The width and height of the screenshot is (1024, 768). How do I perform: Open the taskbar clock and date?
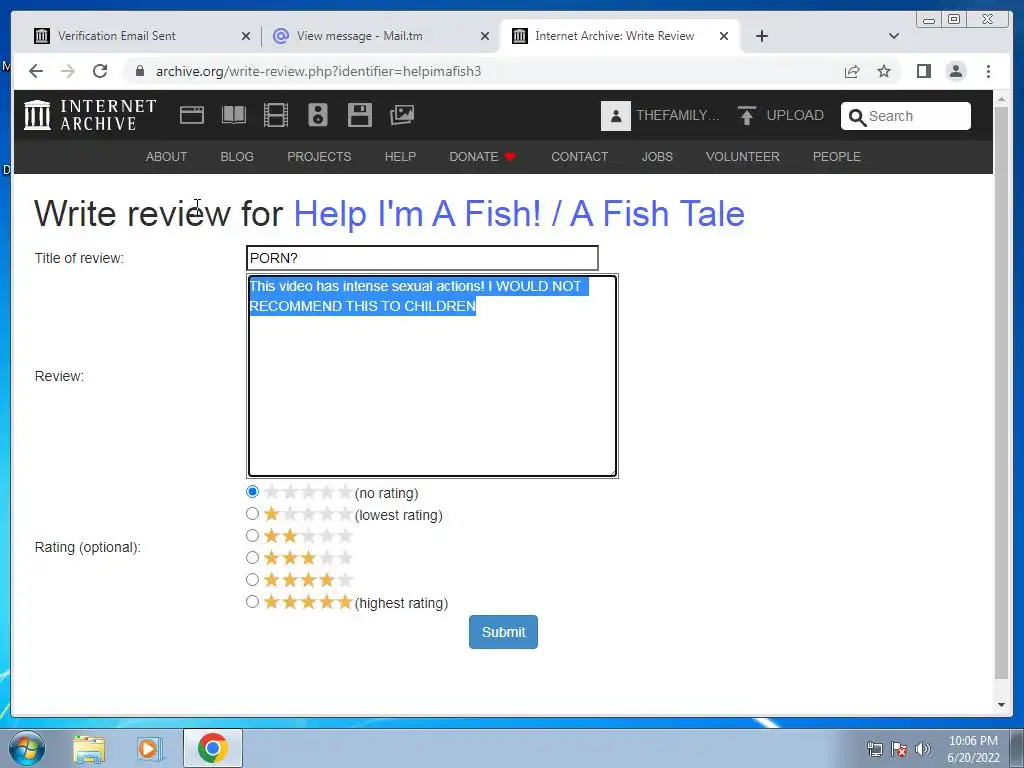coord(973,749)
